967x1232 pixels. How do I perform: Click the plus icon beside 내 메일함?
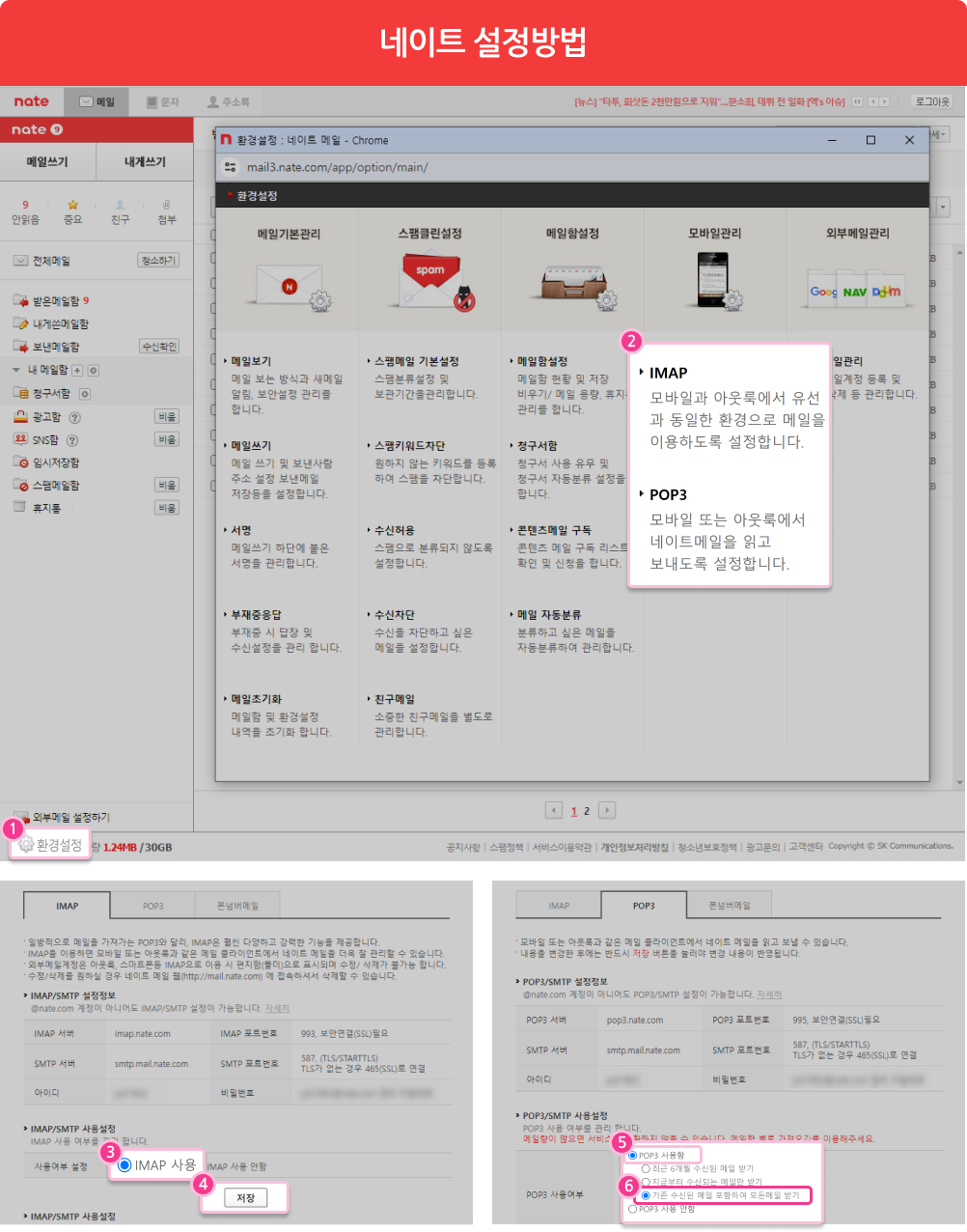(x=78, y=370)
